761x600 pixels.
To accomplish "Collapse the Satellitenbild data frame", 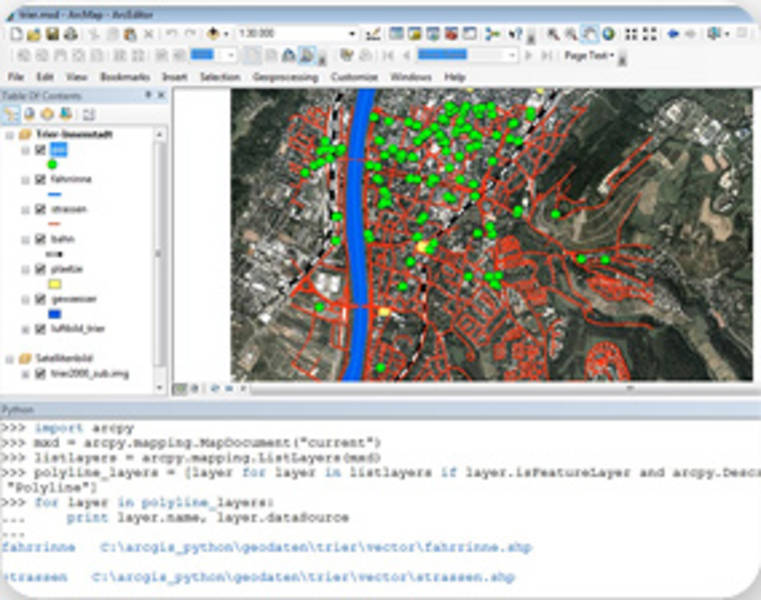I will (9, 359).
